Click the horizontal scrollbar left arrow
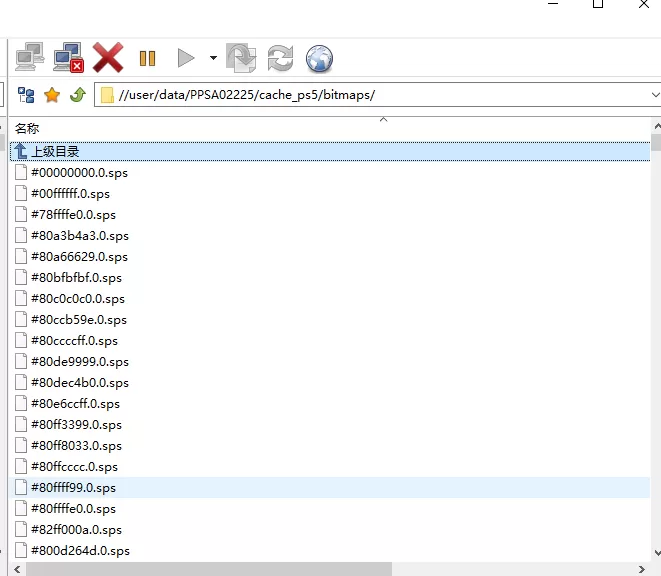The height and width of the screenshot is (576, 661). click(x=17, y=569)
